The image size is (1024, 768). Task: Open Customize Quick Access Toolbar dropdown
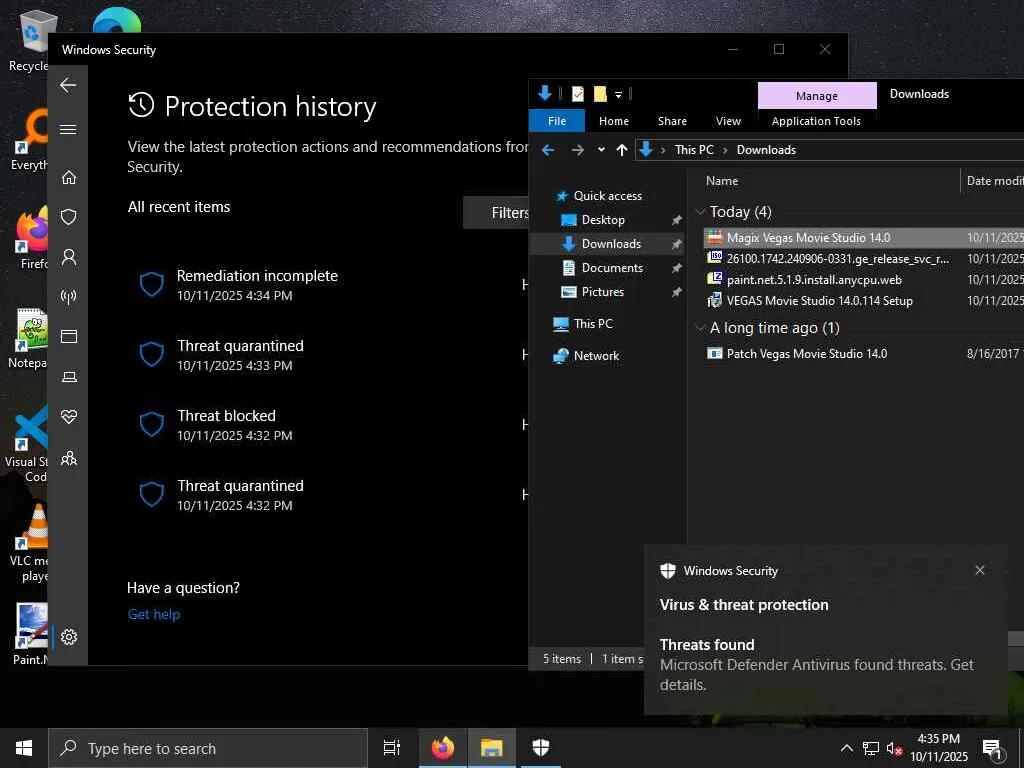pyautogui.click(x=618, y=95)
